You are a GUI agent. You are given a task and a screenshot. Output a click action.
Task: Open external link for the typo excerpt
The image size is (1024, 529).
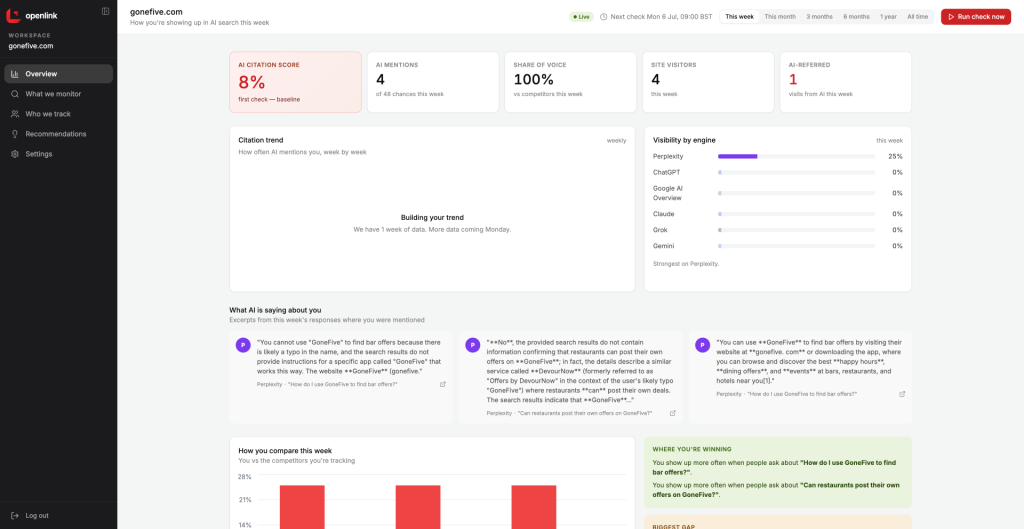pos(443,384)
